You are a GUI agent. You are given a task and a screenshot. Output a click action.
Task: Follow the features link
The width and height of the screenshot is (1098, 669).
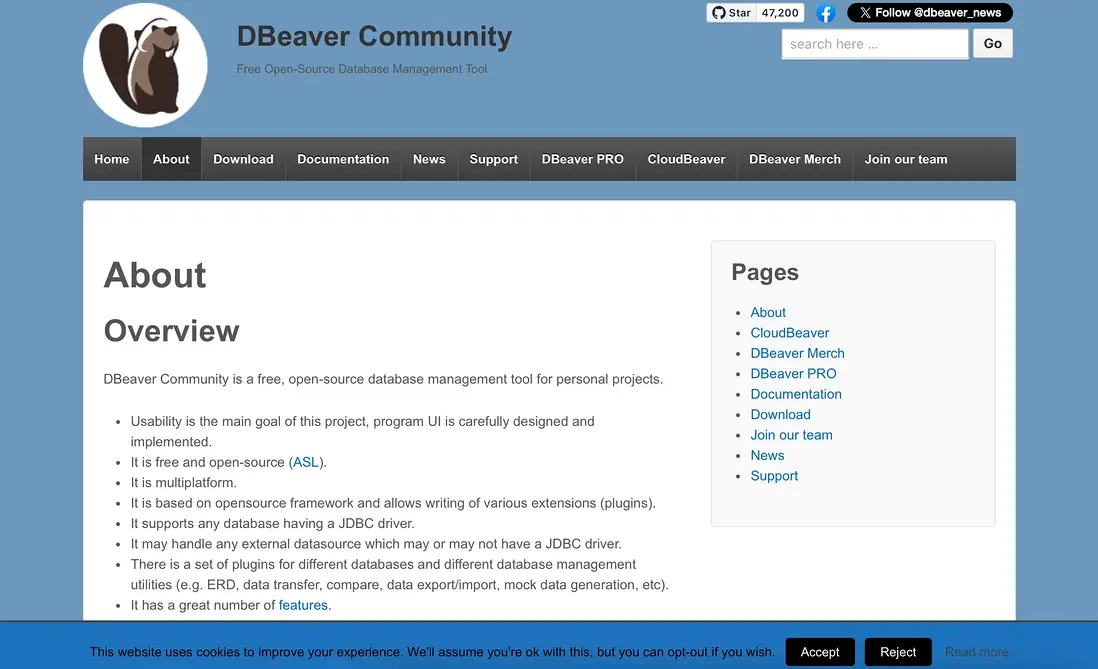[303, 605]
